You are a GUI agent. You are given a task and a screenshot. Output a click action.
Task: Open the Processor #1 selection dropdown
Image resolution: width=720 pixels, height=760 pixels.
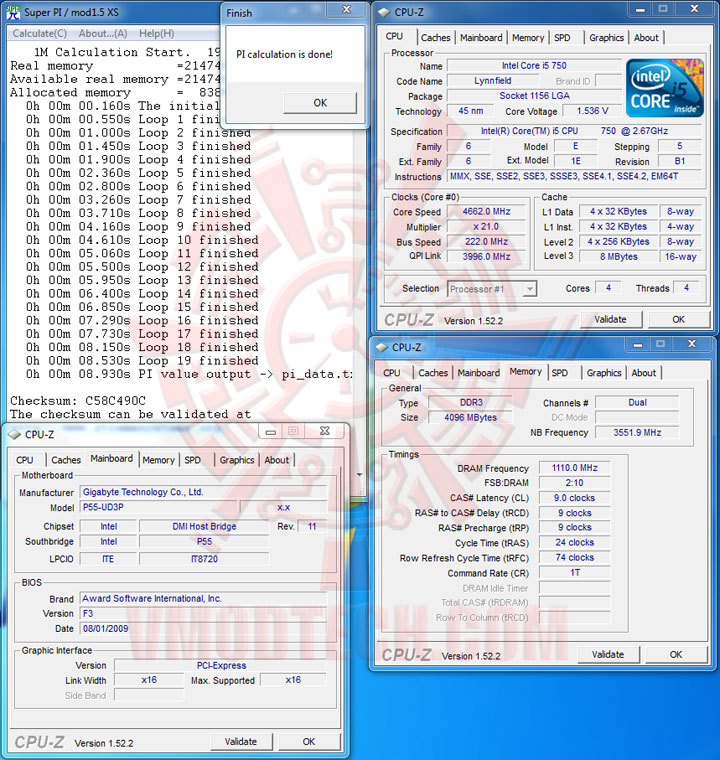point(530,289)
